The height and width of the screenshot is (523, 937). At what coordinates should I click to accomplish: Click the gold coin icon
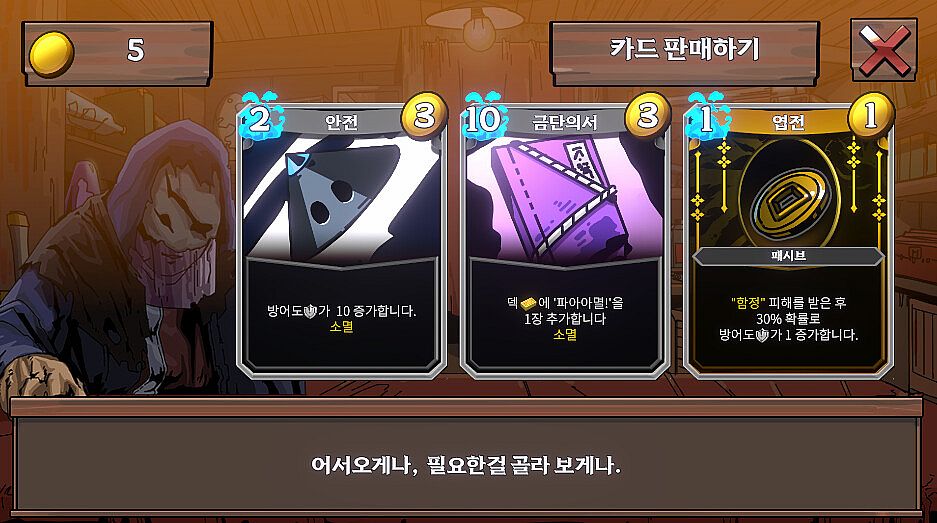51,54
